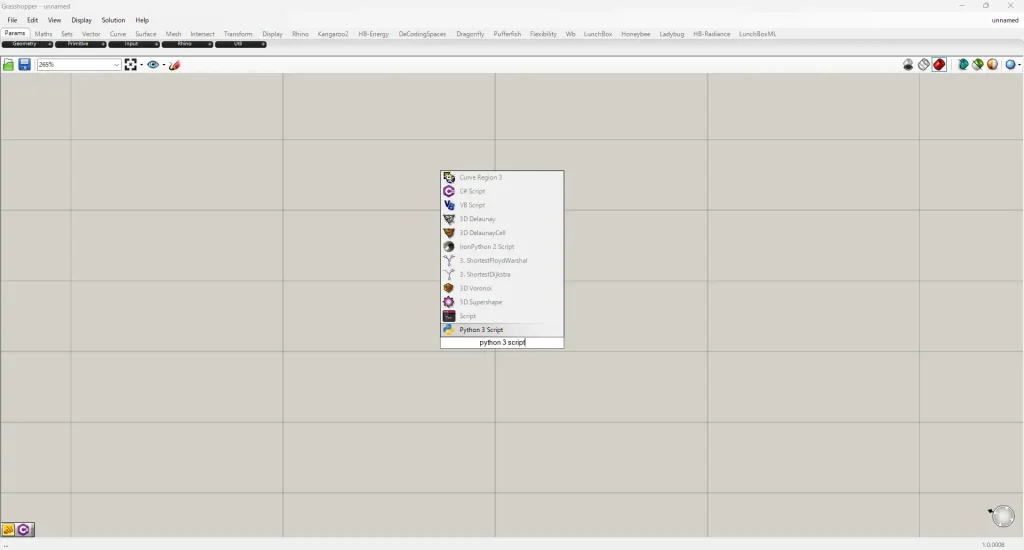Click the red sketch marker tool icon

point(175,65)
